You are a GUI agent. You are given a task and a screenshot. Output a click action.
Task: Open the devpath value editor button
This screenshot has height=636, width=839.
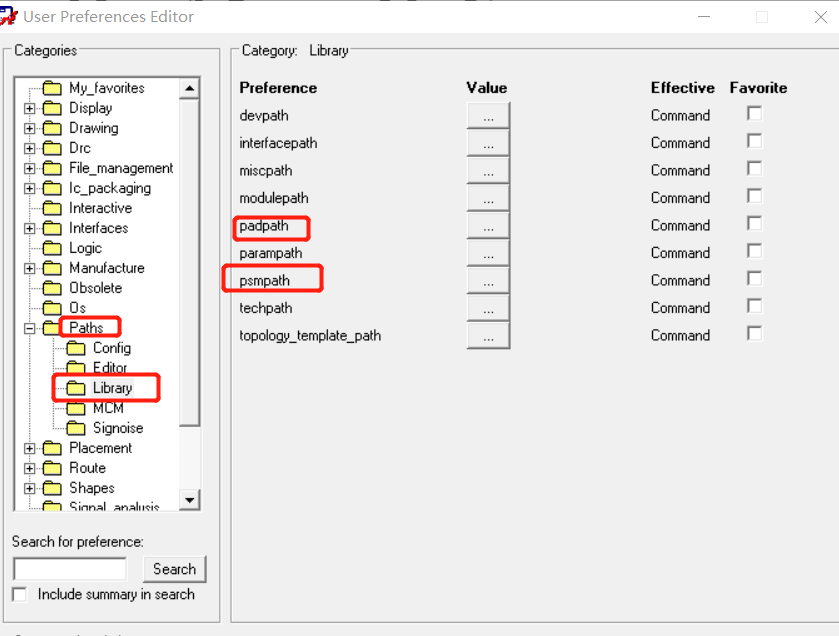click(488, 116)
